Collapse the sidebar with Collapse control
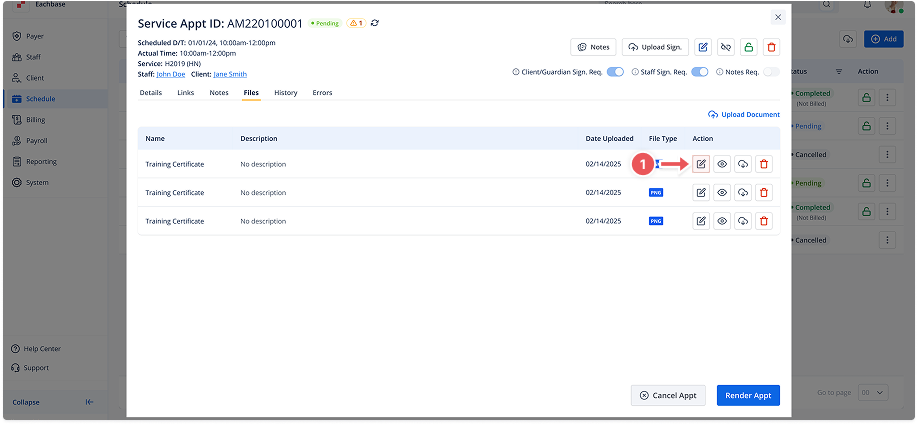The width and height of the screenshot is (918, 425). pyautogui.click(x=53, y=402)
